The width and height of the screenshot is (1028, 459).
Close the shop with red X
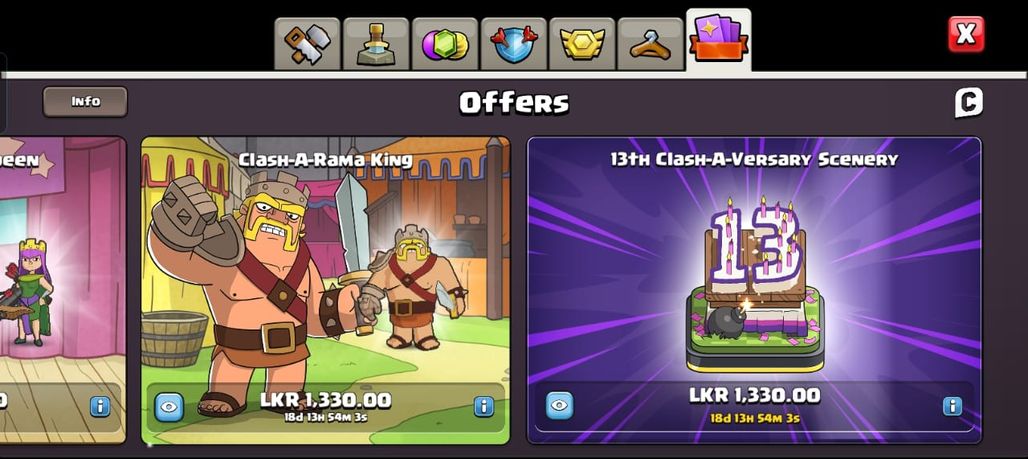pos(966,34)
